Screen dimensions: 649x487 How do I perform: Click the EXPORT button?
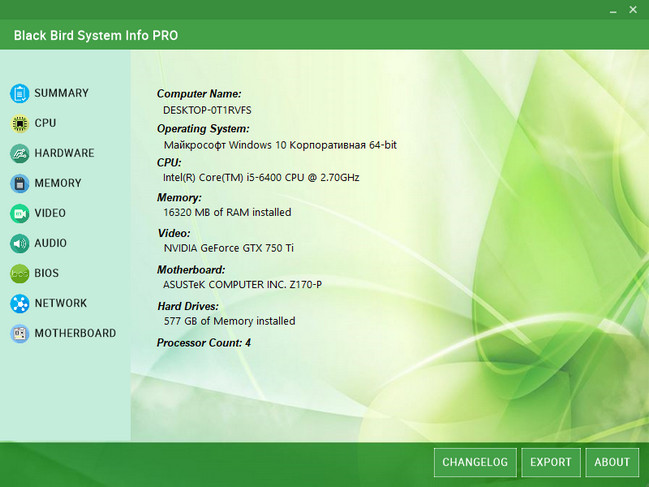(x=551, y=462)
